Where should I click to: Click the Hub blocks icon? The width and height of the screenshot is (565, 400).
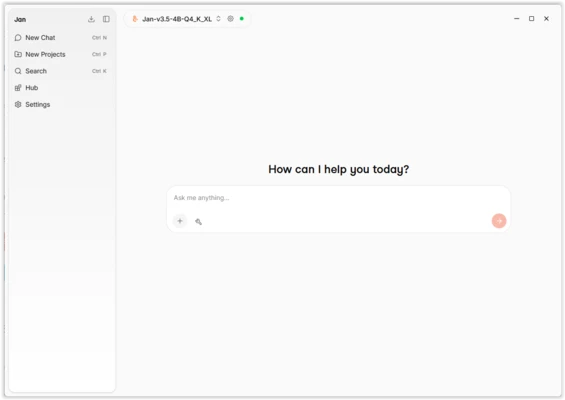pos(18,88)
